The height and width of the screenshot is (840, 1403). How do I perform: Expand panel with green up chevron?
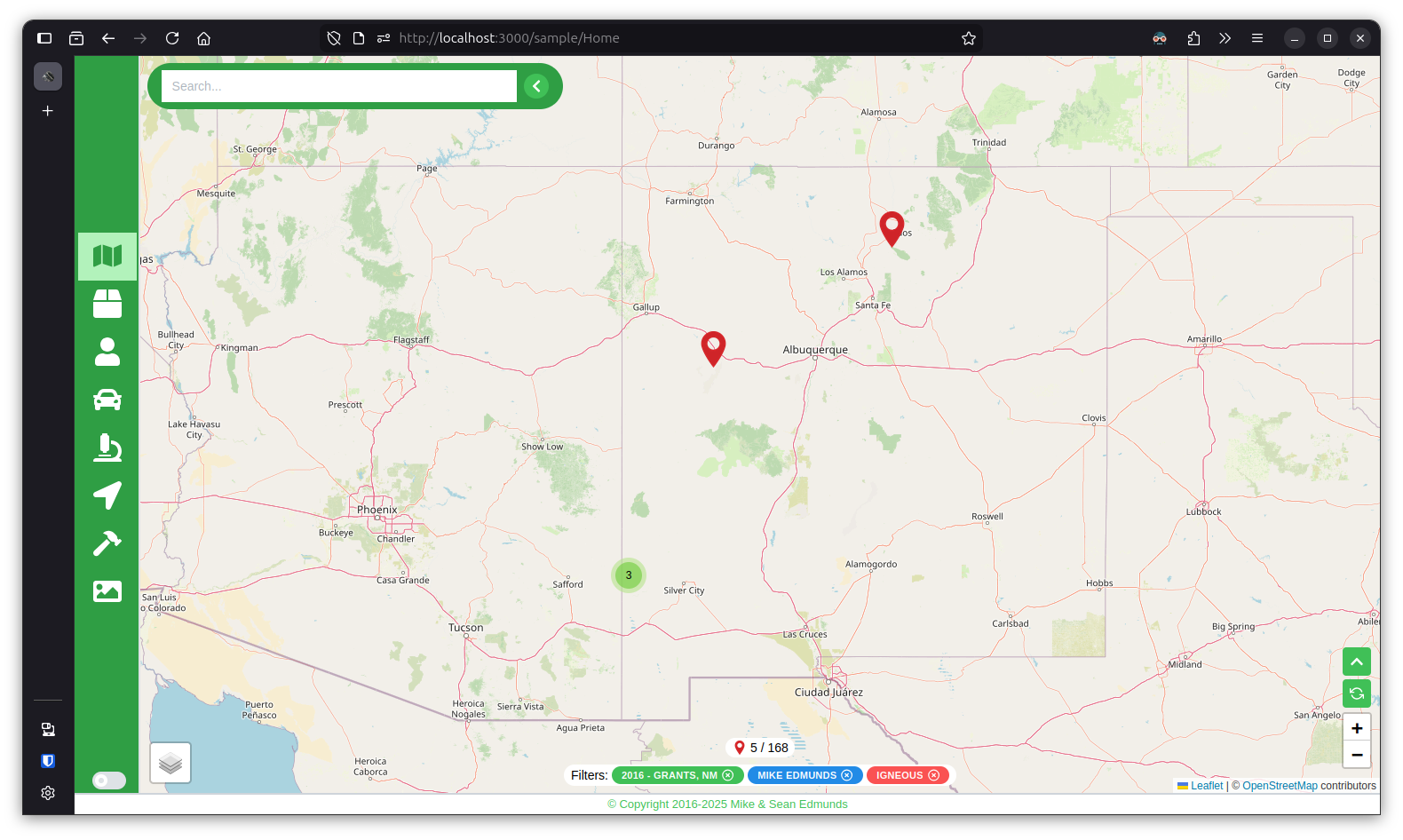[x=1357, y=662]
